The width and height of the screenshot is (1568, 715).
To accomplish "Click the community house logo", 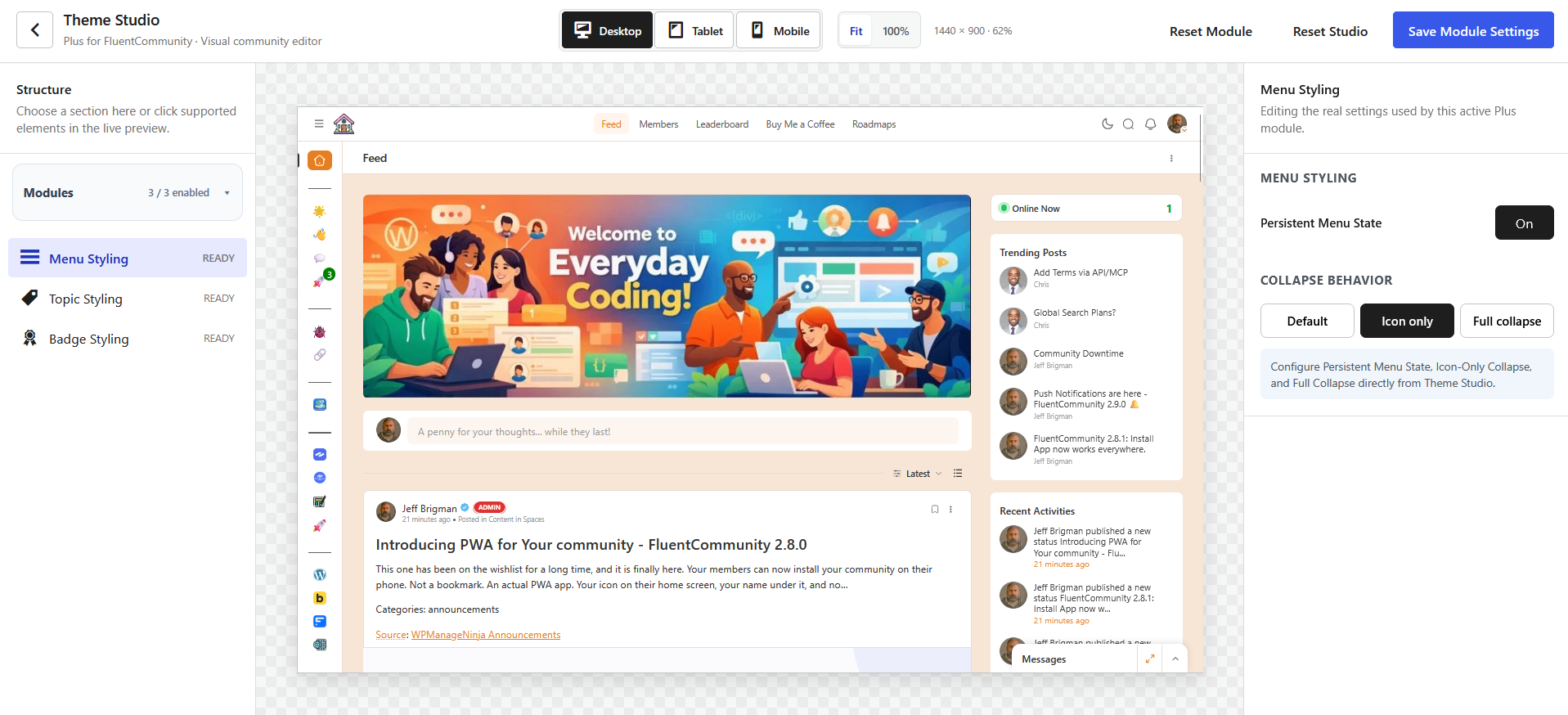I will click(x=344, y=124).
